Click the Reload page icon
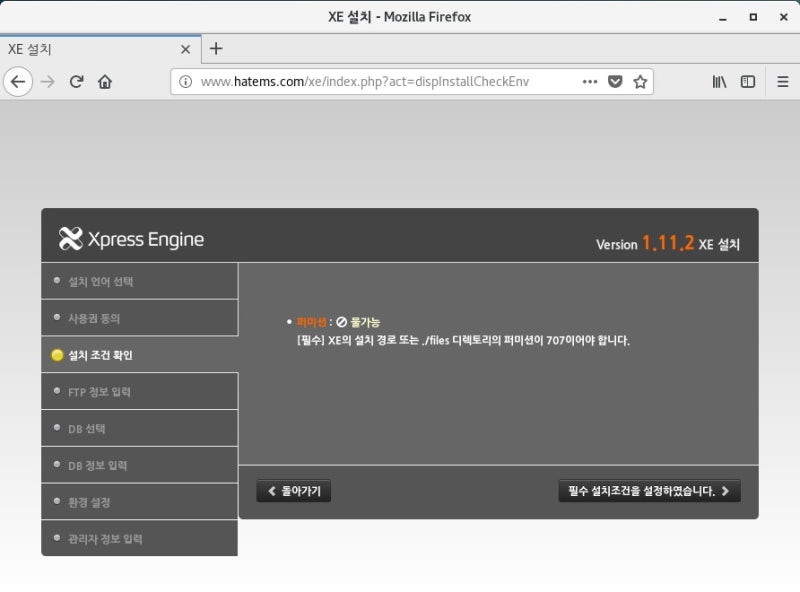Viewport: 800px width, 592px height. [77, 82]
